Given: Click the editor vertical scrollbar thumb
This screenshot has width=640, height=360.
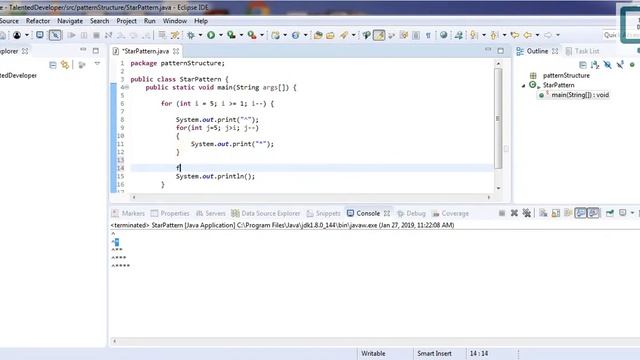Looking at the screenshot, I should tap(498, 118).
